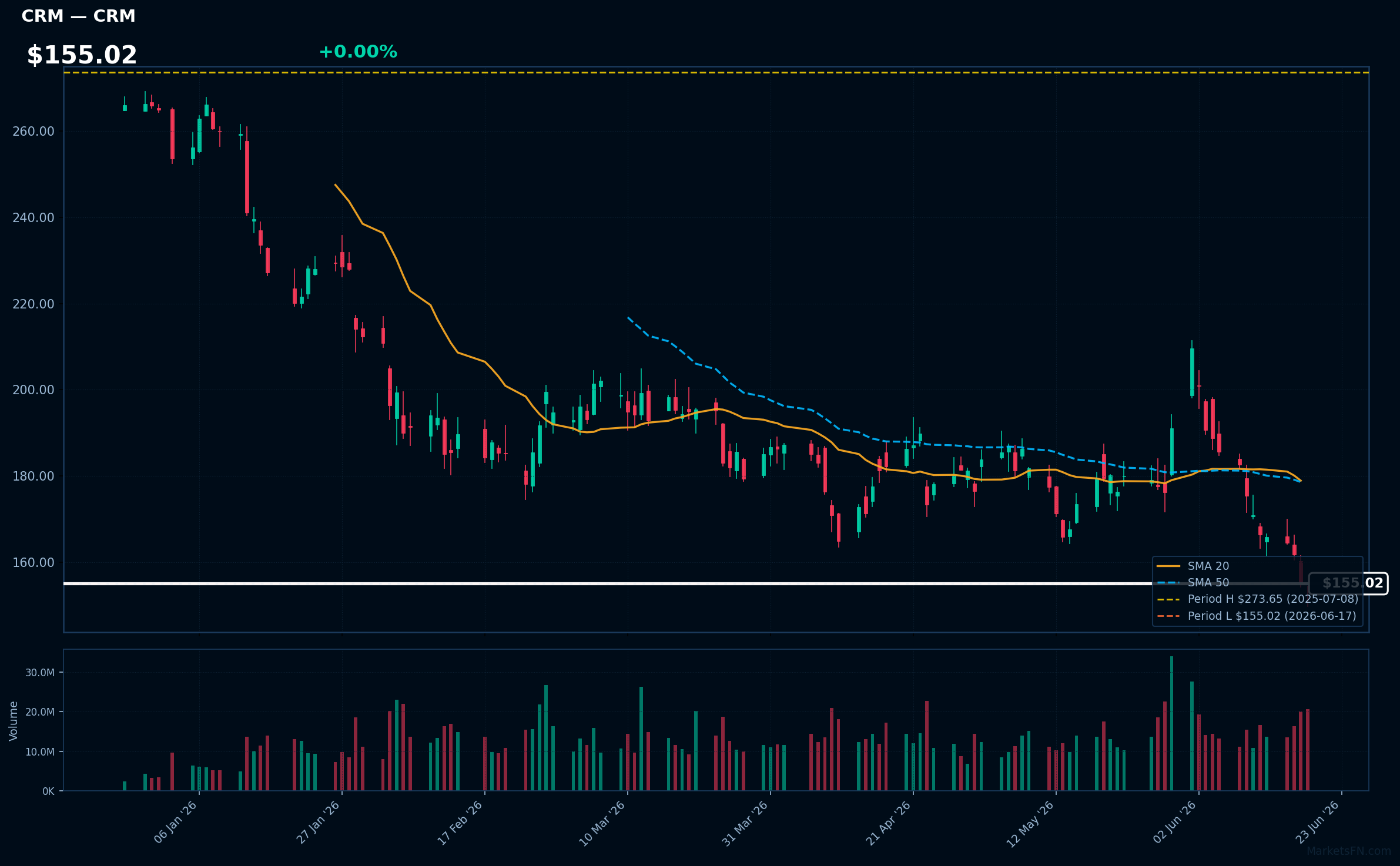Image resolution: width=1400 pixels, height=866 pixels.
Task: Click the "Period L $155.02 (2026-06-17)" legend entry
Action: (x=1272, y=616)
